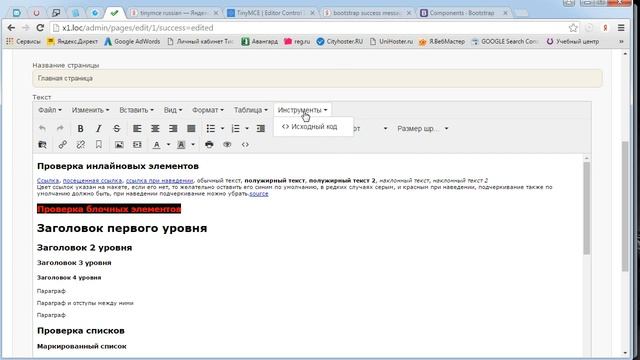Center align the text
Screen dimensions: 640x360
coord(155,129)
